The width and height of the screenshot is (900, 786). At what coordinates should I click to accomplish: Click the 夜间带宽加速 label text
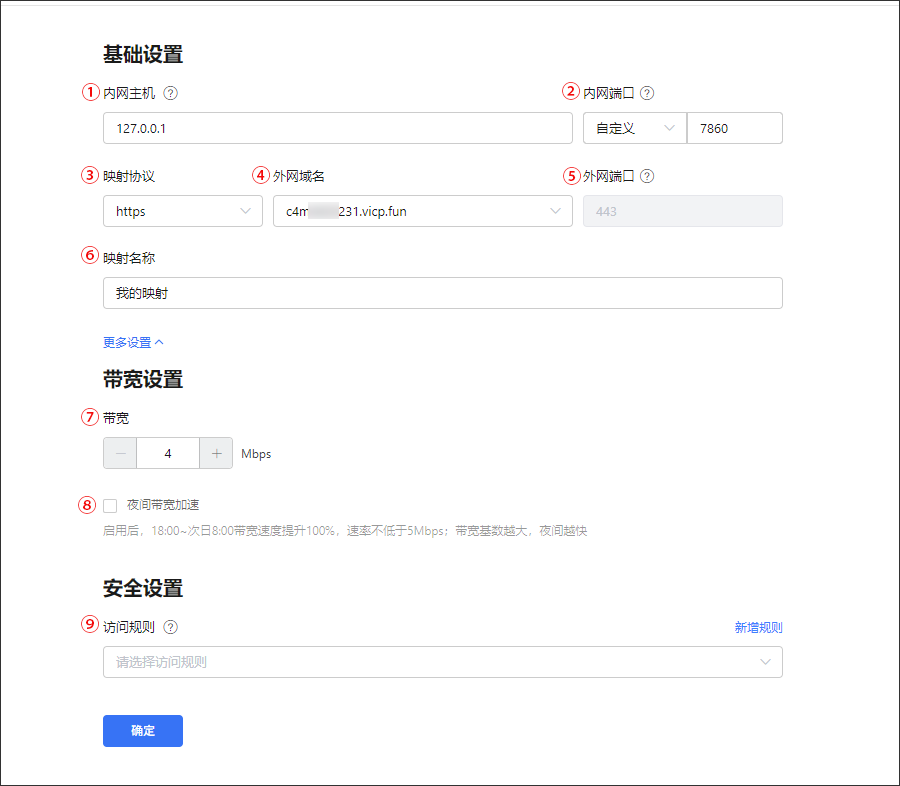tap(163, 505)
